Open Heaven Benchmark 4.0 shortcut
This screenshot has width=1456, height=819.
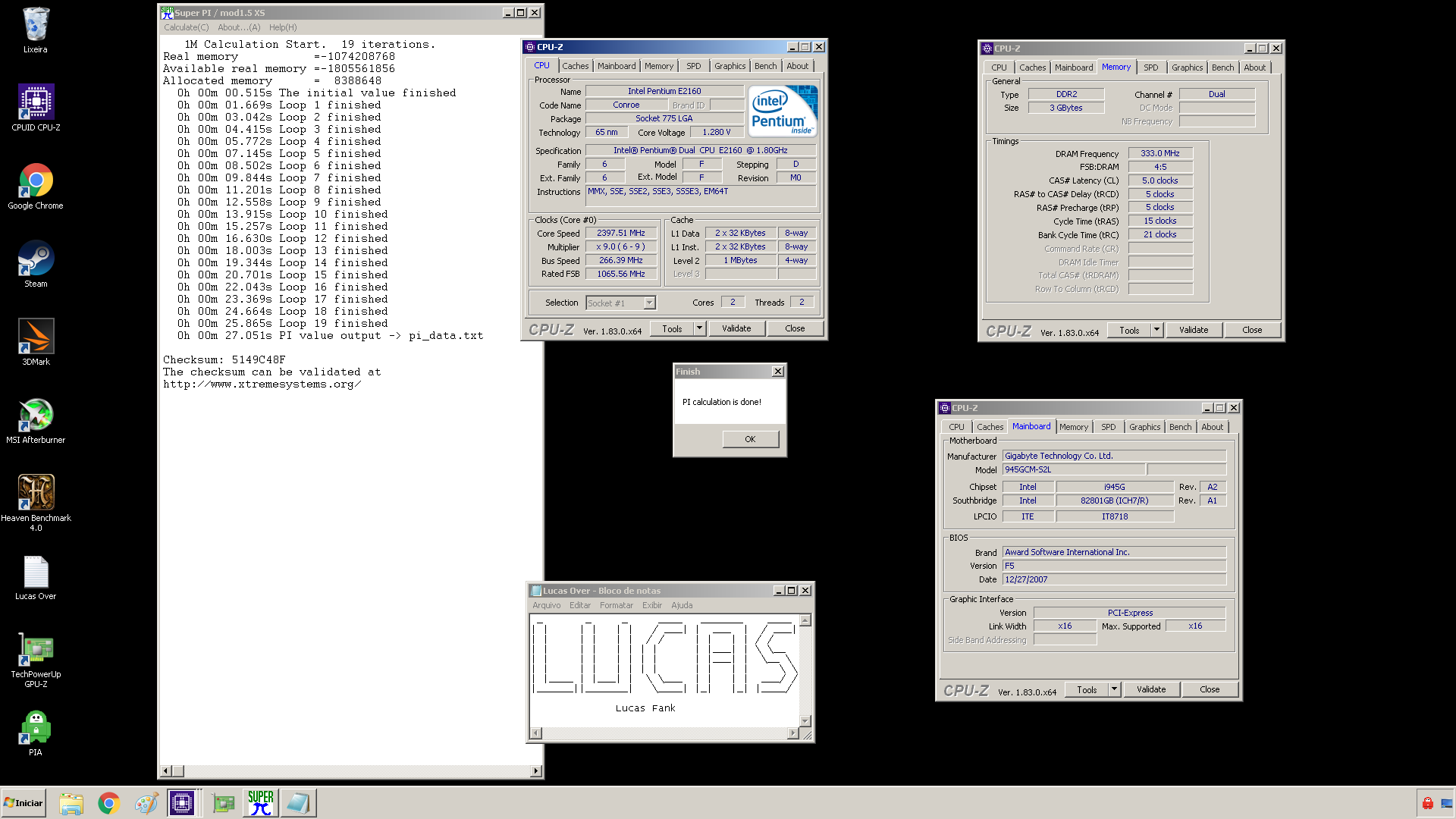(x=36, y=502)
